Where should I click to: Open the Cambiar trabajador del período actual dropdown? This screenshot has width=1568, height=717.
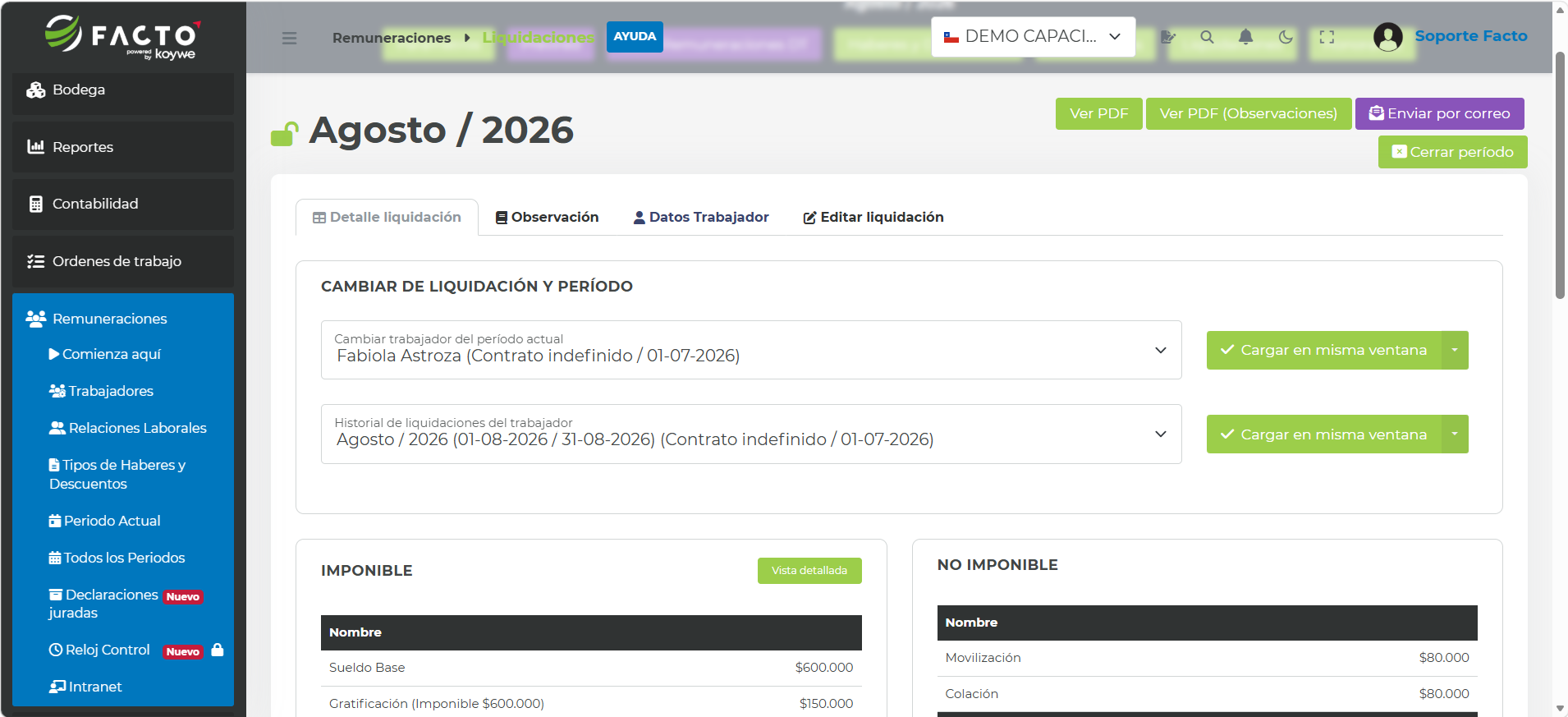[x=751, y=350]
